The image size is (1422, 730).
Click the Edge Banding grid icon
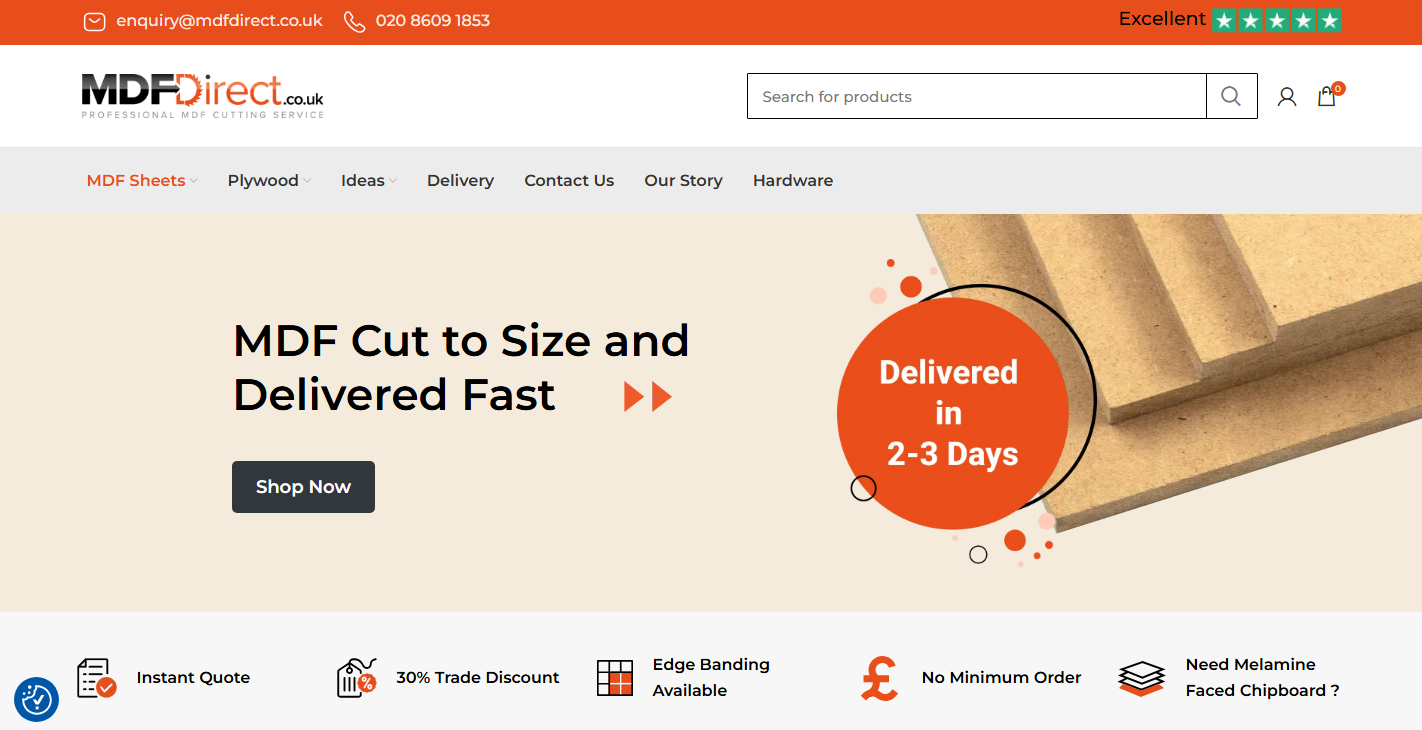[616, 678]
